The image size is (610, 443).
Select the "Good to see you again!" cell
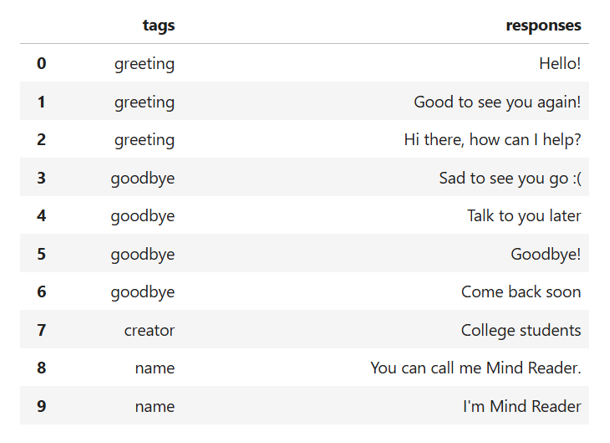[x=497, y=102]
